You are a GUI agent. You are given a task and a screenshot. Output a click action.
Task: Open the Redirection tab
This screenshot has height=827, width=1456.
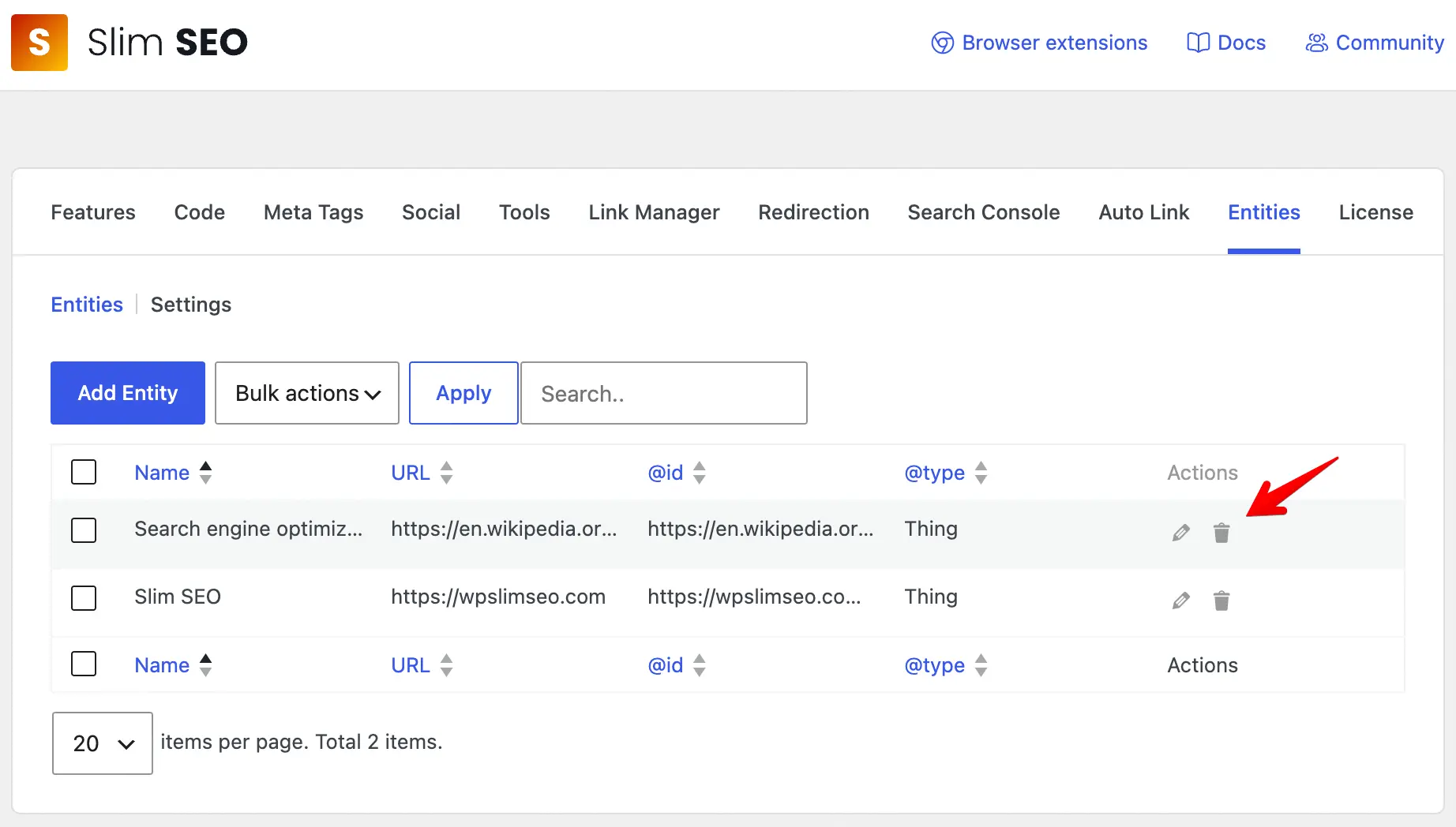point(813,212)
